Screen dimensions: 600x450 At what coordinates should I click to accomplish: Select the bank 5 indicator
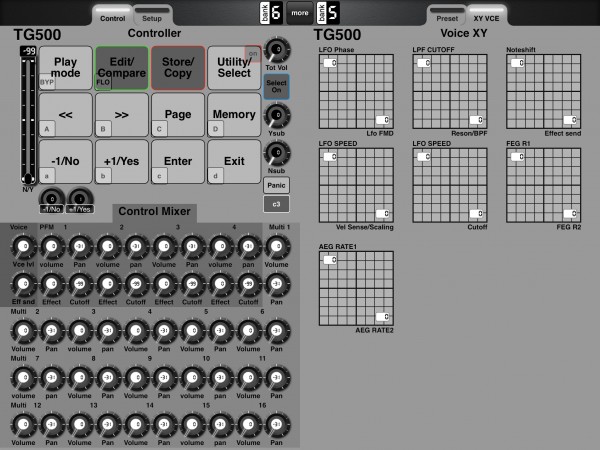[328, 13]
